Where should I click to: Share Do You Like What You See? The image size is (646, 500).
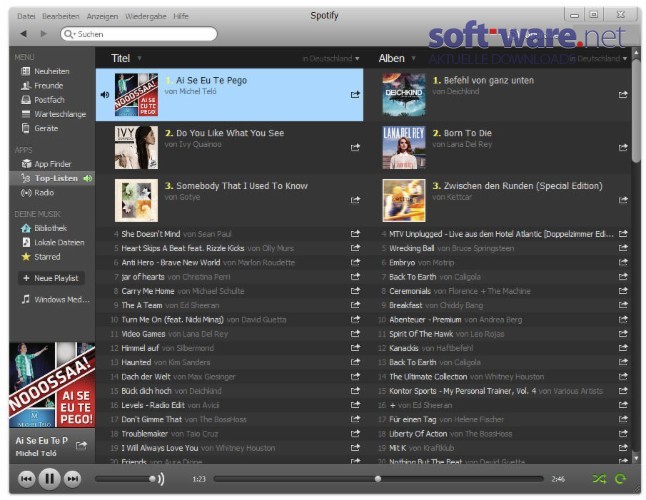pyautogui.click(x=355, y=147)
